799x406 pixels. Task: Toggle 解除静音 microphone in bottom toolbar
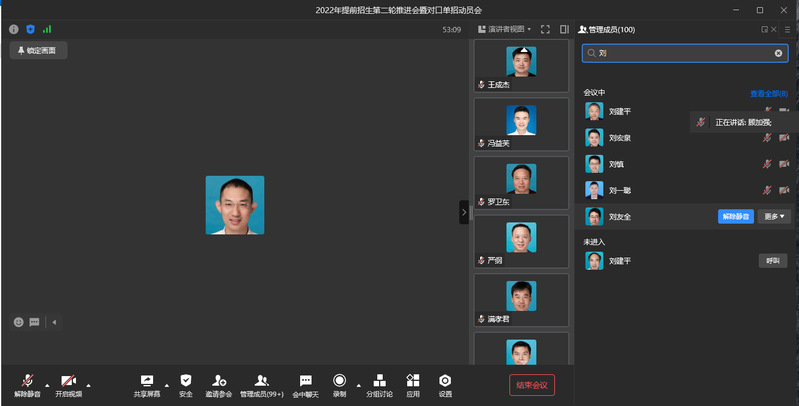[x=27, y=381]
